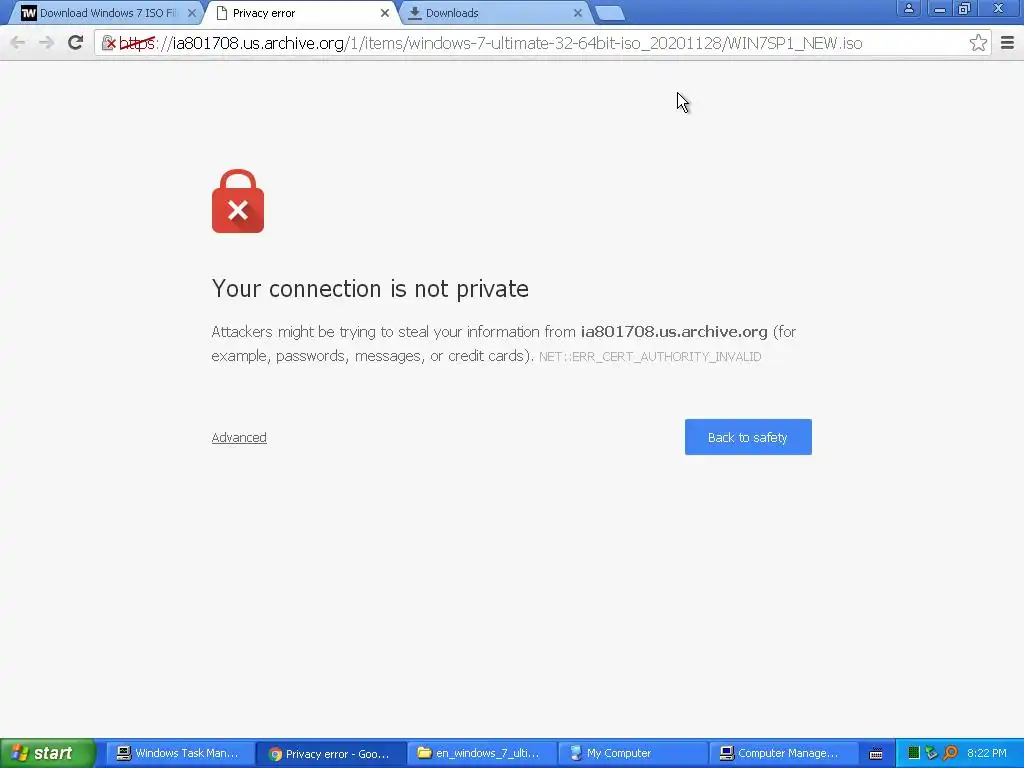Click the browser forward arrow
Viewport: 1024px width, 768px height.
(x=46, y=42)
